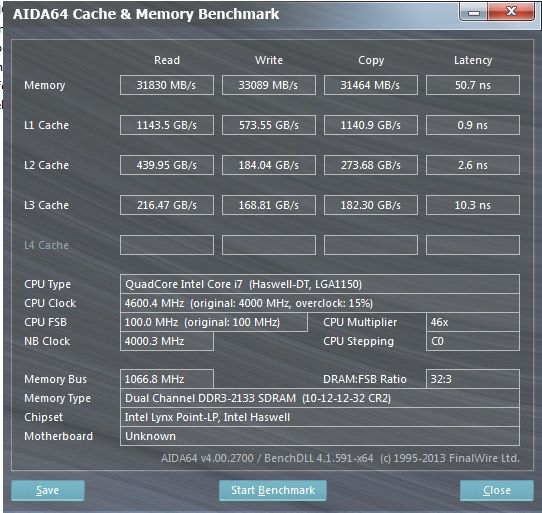
Task: Click L3 Cache Latency 10.3 ns
Action: [473, 205]
